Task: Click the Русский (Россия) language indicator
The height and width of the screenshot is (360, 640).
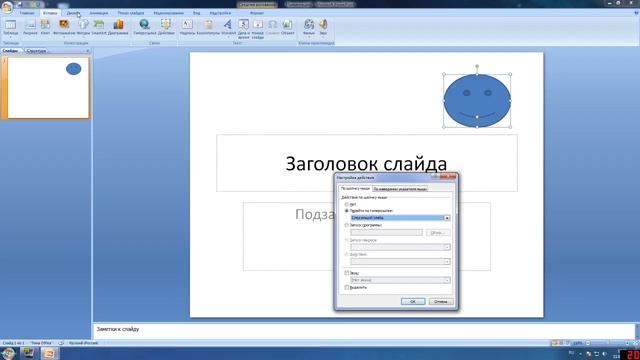Action: 83,343
